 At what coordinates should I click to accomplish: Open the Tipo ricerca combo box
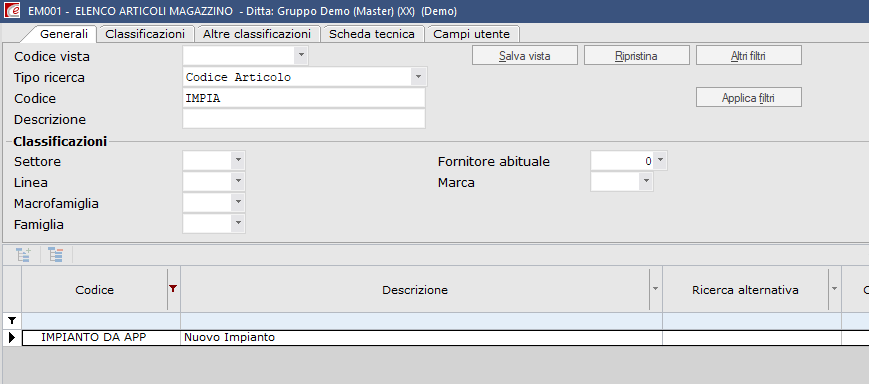pos(418,76)
